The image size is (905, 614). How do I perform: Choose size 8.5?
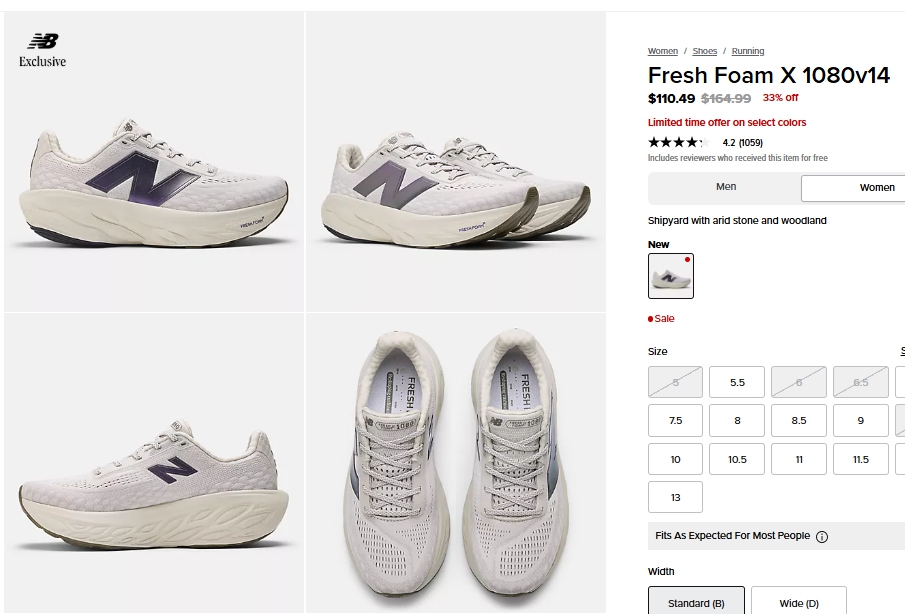798,421
